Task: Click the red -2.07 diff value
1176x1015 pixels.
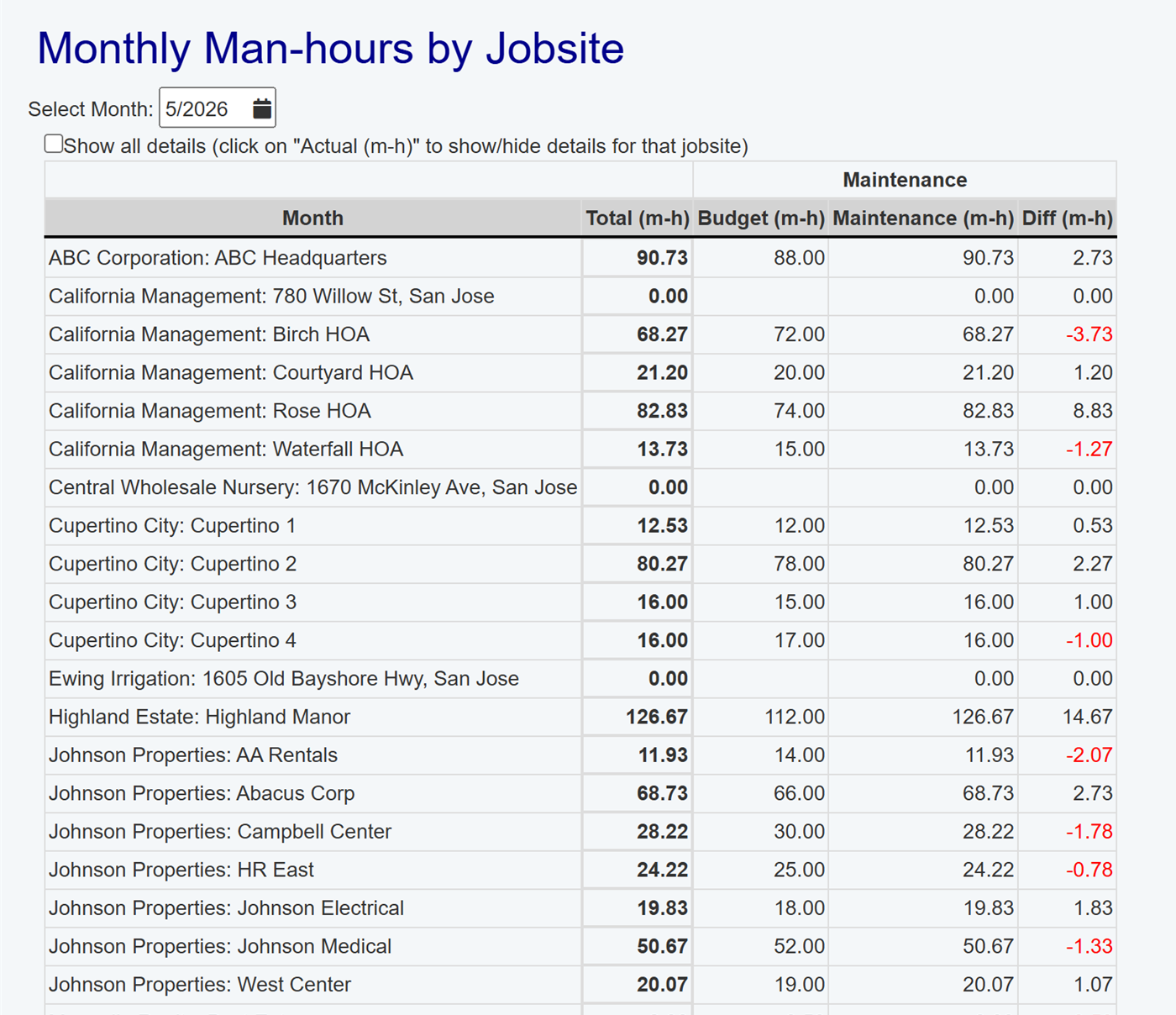Action: [x=1089, y=755]
